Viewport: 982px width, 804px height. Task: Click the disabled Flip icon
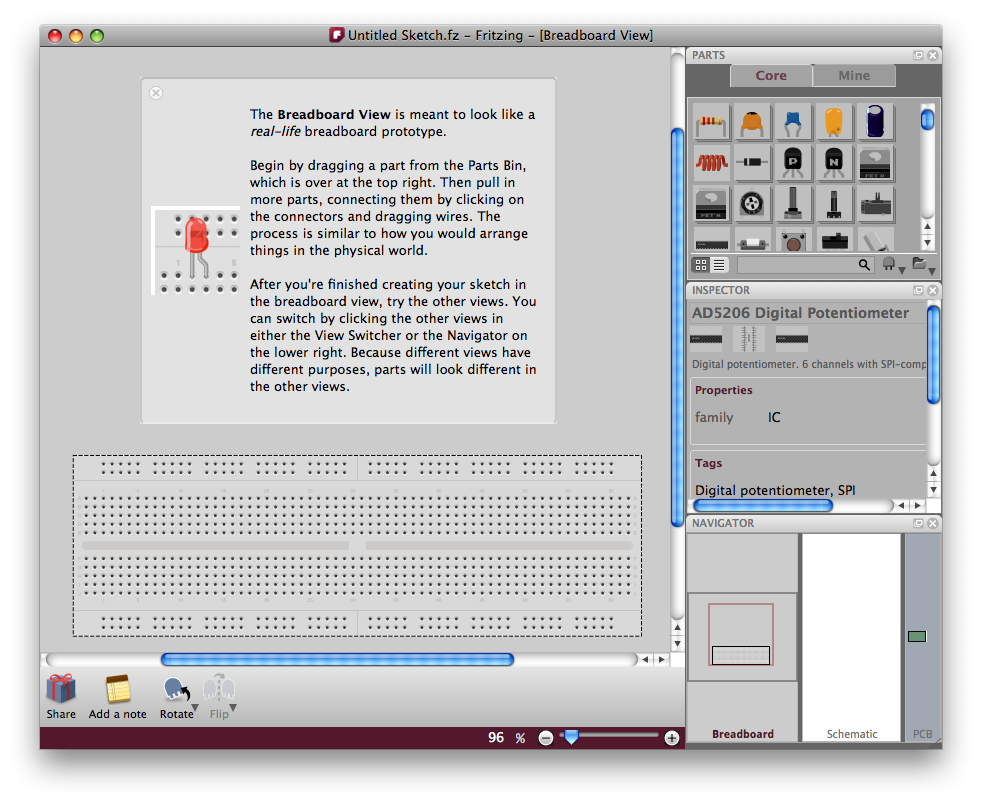(219, 688)
